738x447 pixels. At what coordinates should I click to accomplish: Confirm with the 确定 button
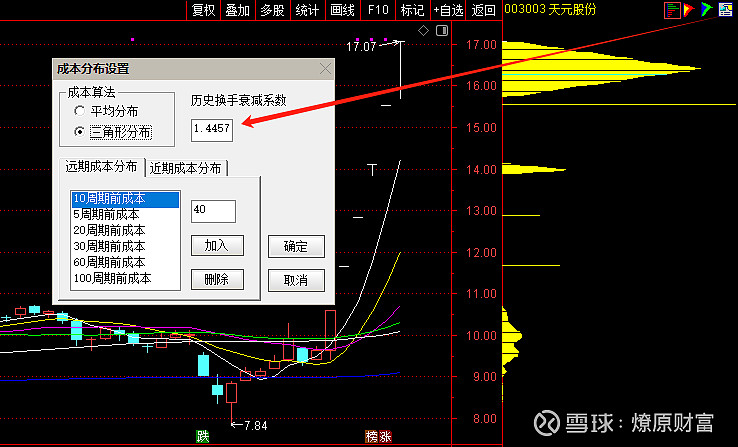point(296,247)
